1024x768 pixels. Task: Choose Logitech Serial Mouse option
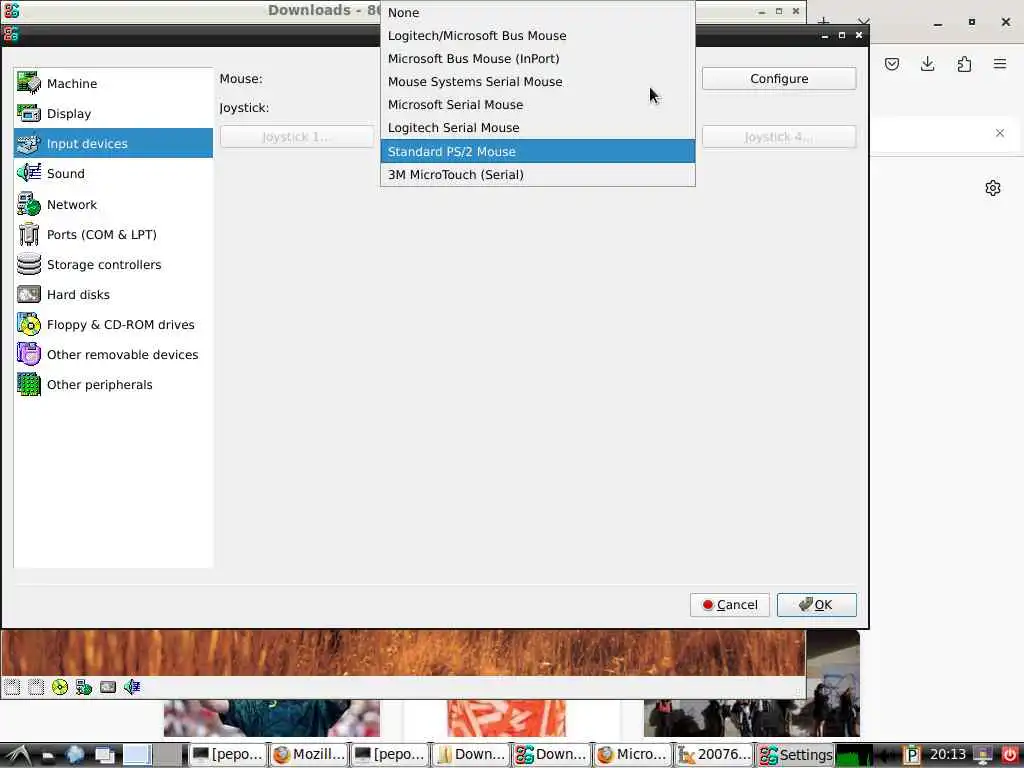click(537, 128)
